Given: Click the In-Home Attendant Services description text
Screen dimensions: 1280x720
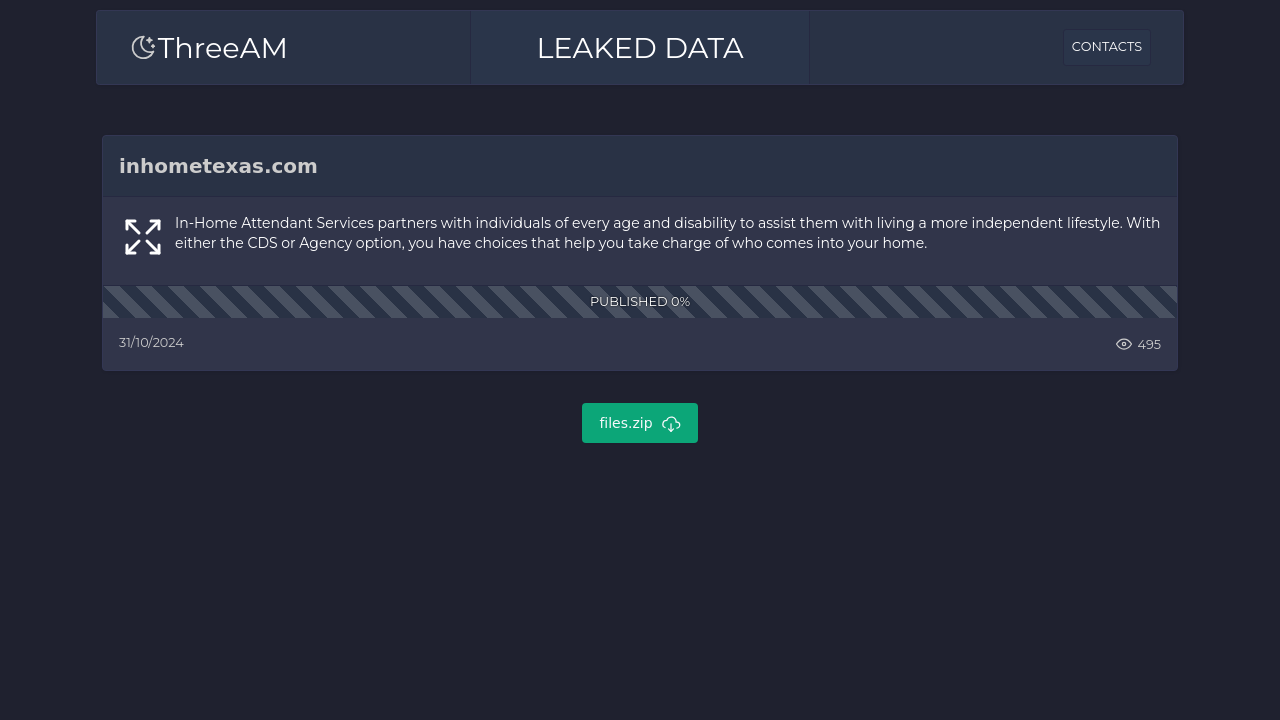Looking at the screenshot, I should point(667,233).
